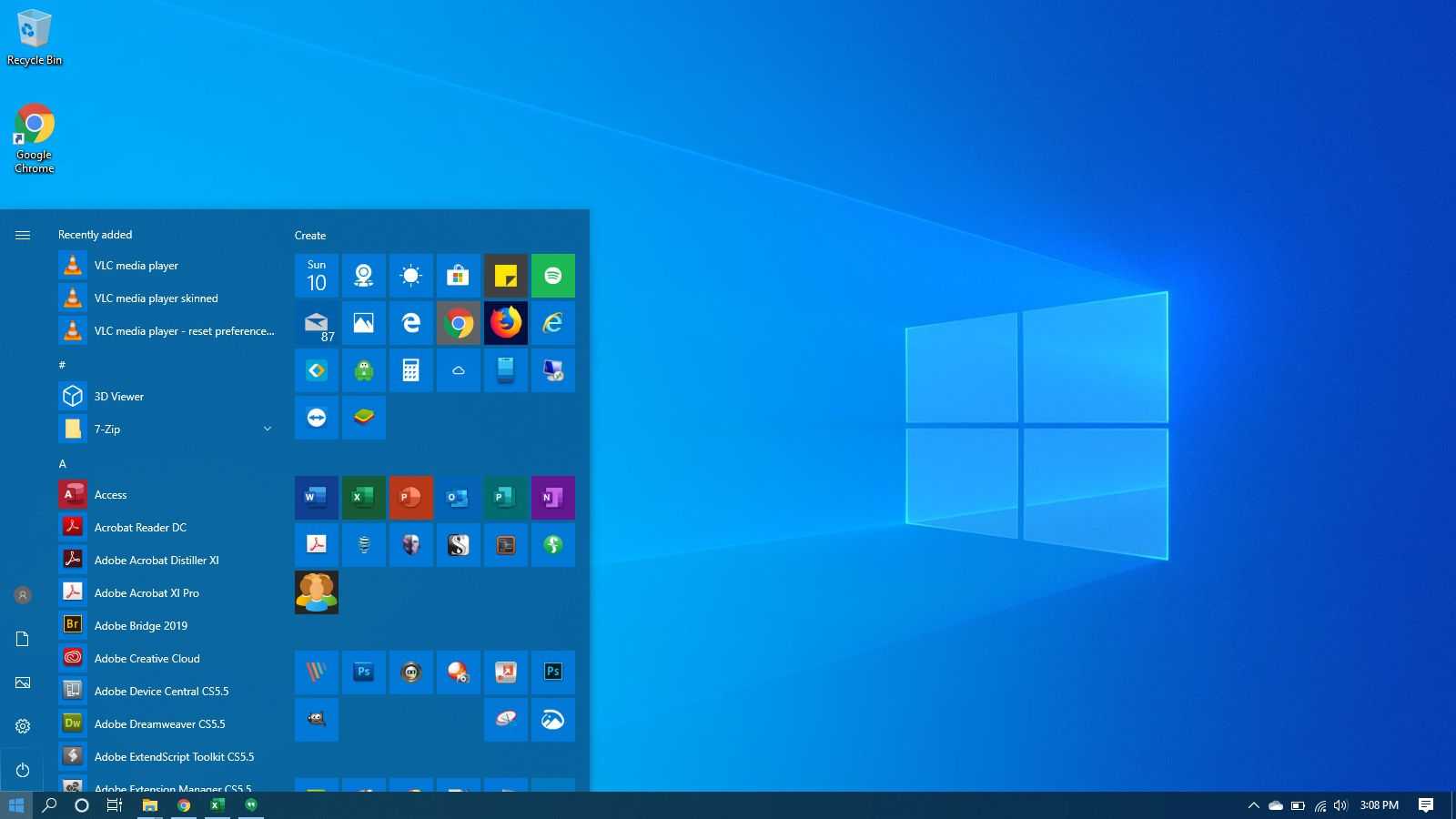Open the Calculator tile
This screenshot has height=819, width=1456.
tap(411, 370)
